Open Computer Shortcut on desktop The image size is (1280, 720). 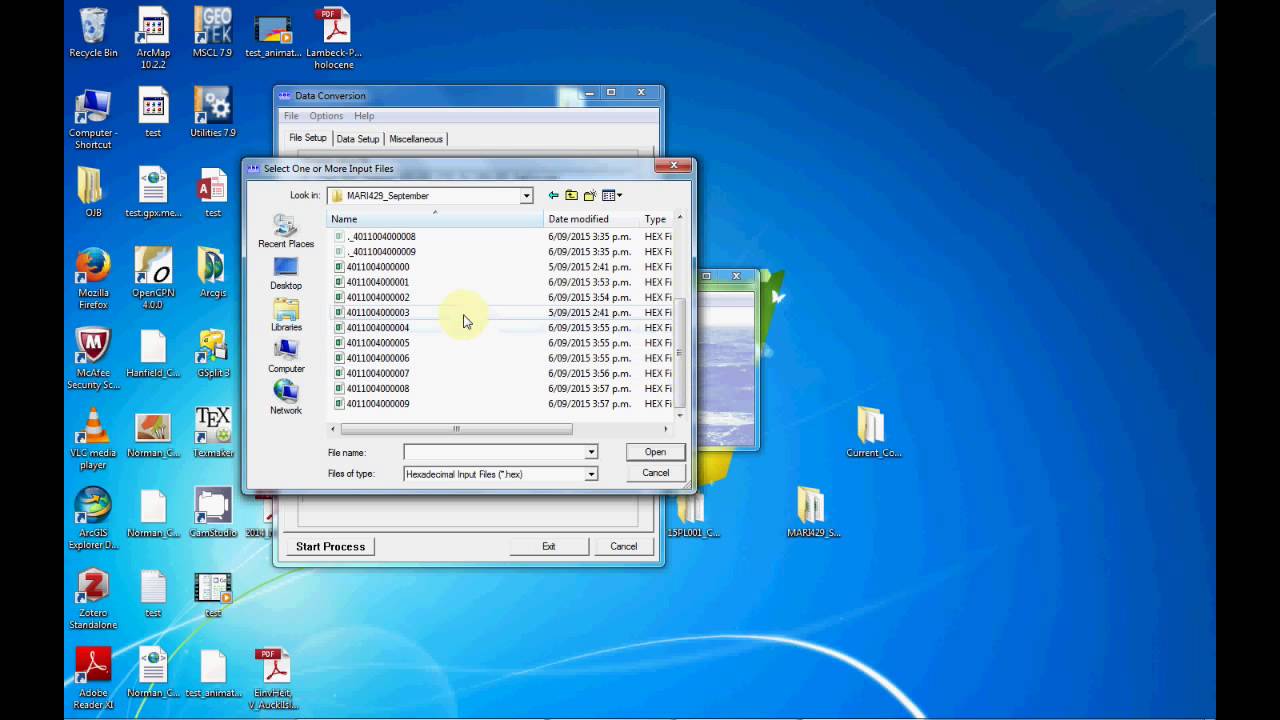tap(93, 118)
